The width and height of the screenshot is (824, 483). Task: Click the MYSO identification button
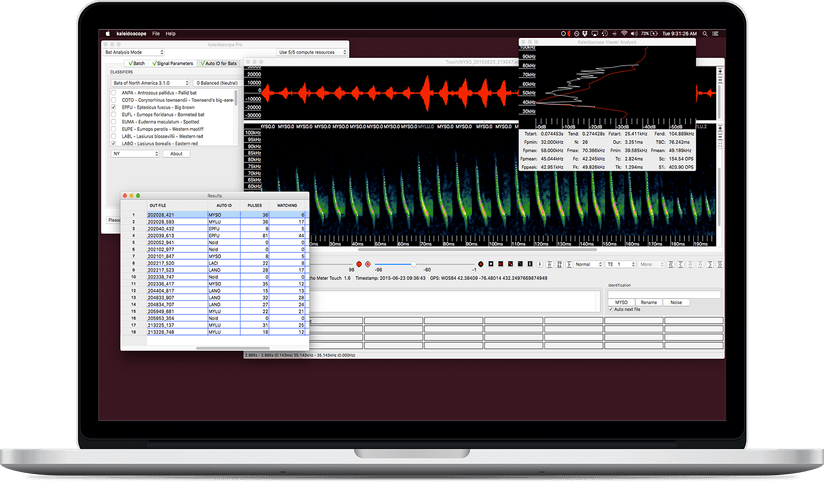(x=621, y=302)
